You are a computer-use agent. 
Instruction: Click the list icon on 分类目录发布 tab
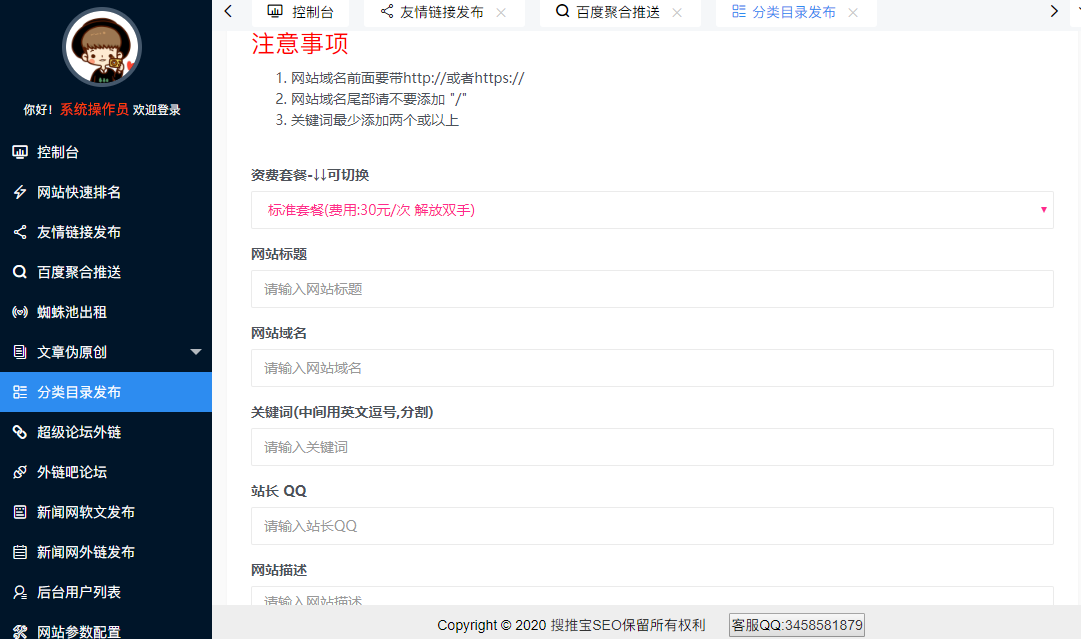click(738, 11)
